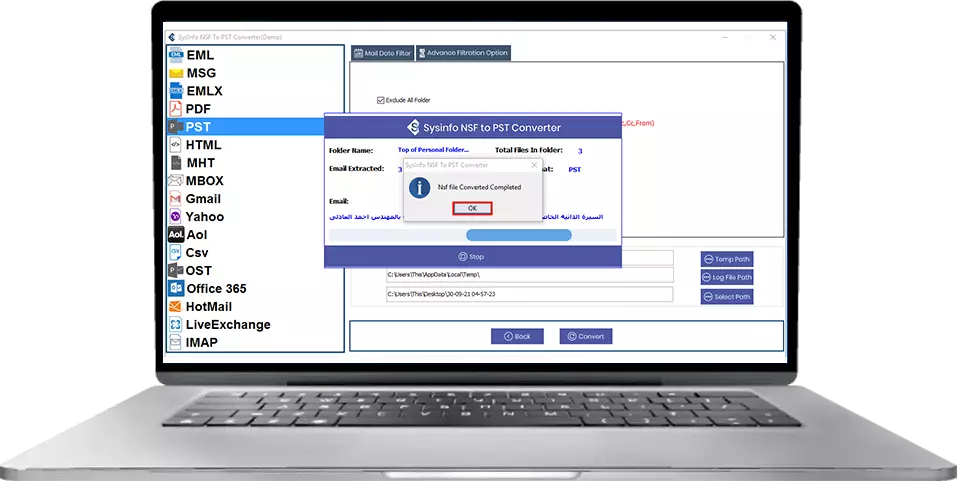Pick the MBOX envelope icon
The height and width of the screenshot is (481, 957).
point(176,181)
